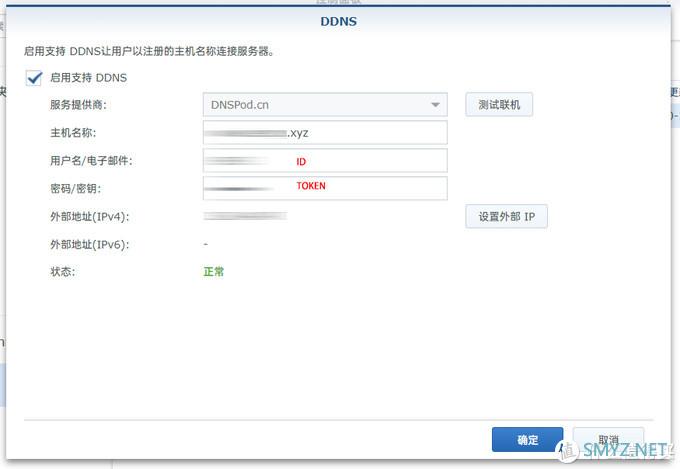Click the blurred IPv4 address value
680x469 pixels.
coord(245,216)
